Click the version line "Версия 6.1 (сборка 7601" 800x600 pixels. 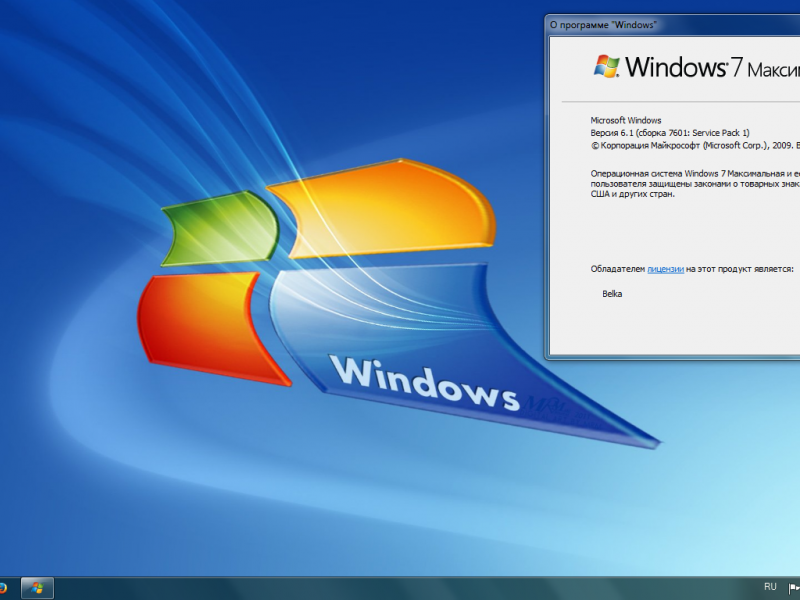coord(670,133)
